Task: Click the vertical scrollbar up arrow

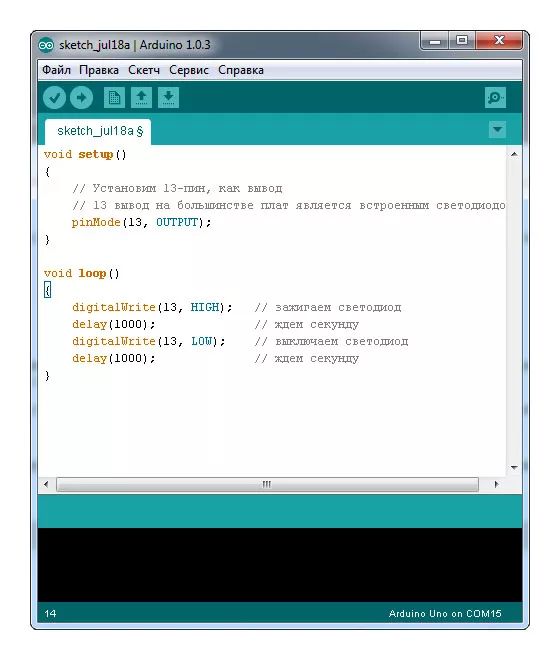Action: click(x=514, y=154)
